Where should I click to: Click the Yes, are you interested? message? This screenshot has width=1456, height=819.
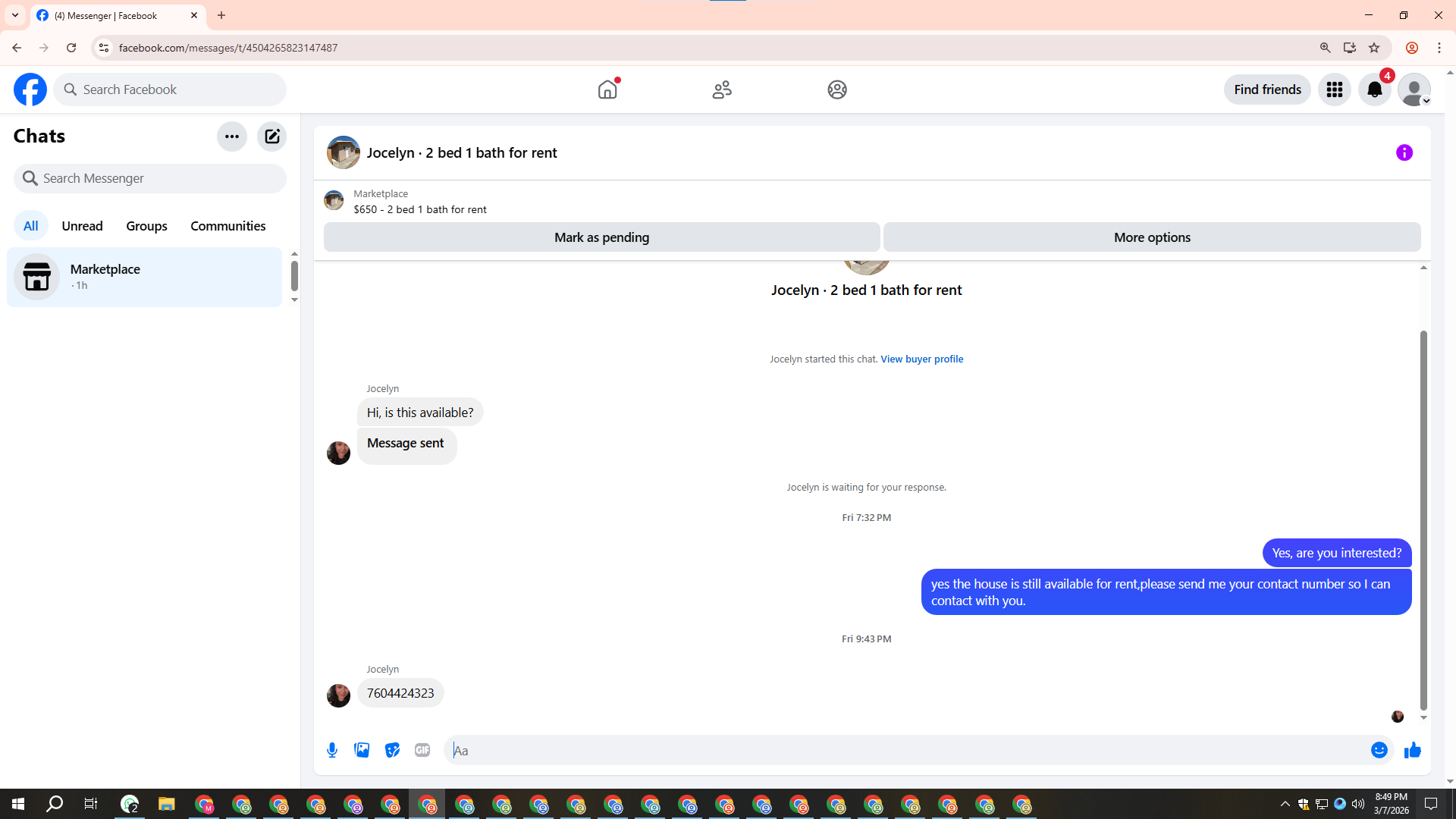(x=1337, y=553)
